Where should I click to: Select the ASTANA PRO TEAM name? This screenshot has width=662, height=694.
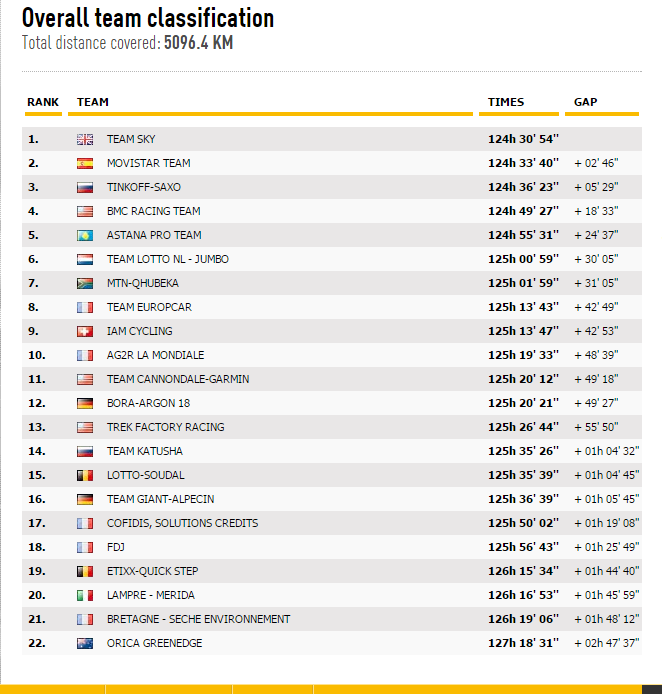point(154,235)
